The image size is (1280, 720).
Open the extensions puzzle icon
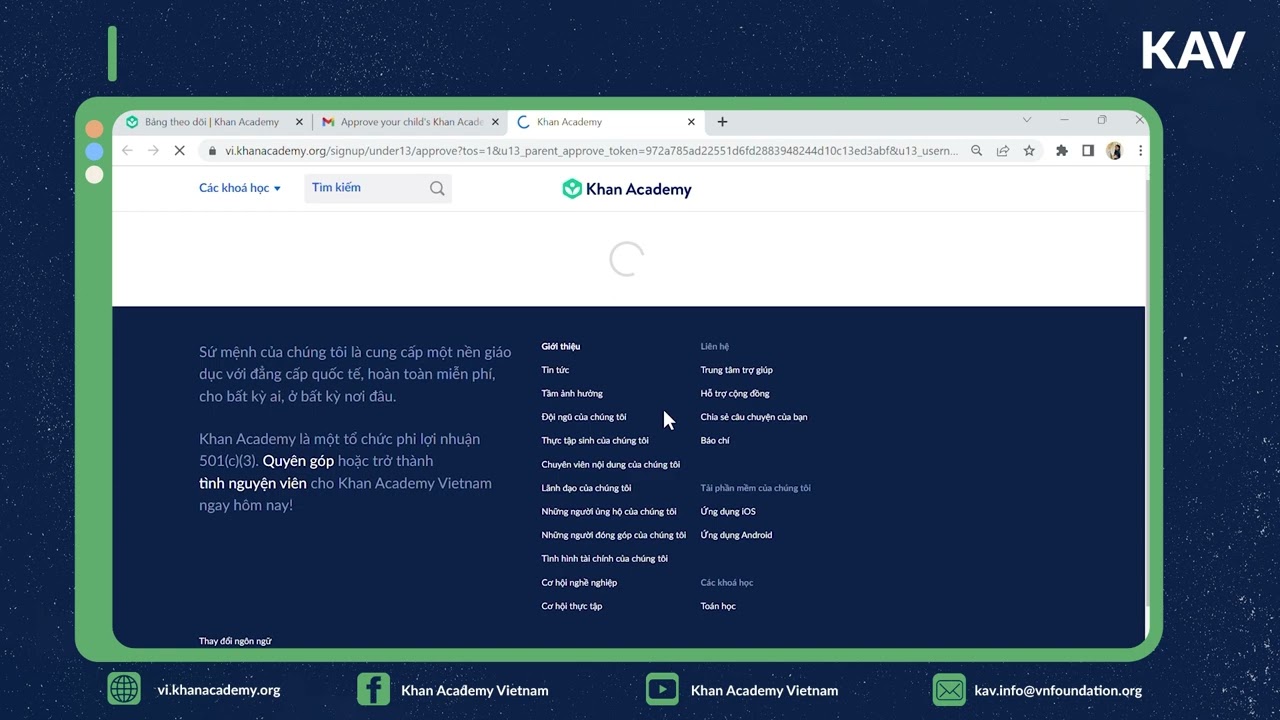[x=1062, y=151]
